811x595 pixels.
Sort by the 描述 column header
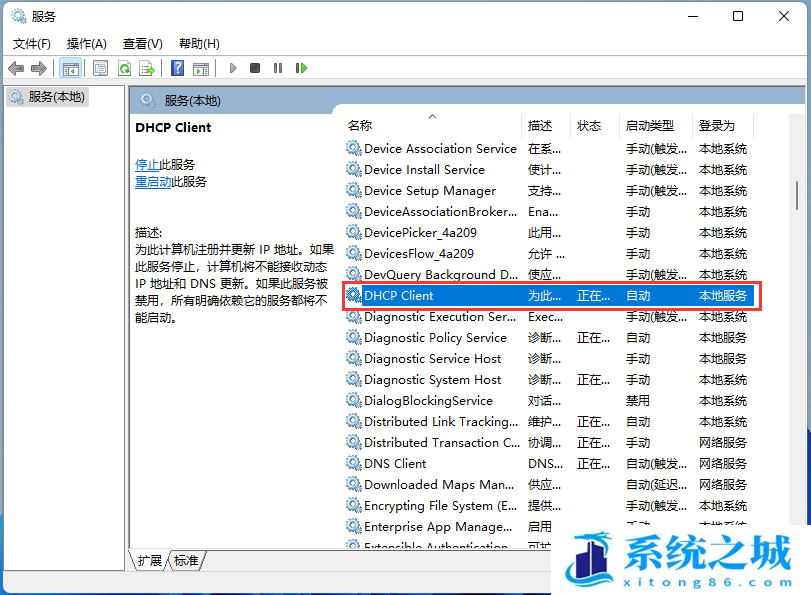(x=546, y=126)
